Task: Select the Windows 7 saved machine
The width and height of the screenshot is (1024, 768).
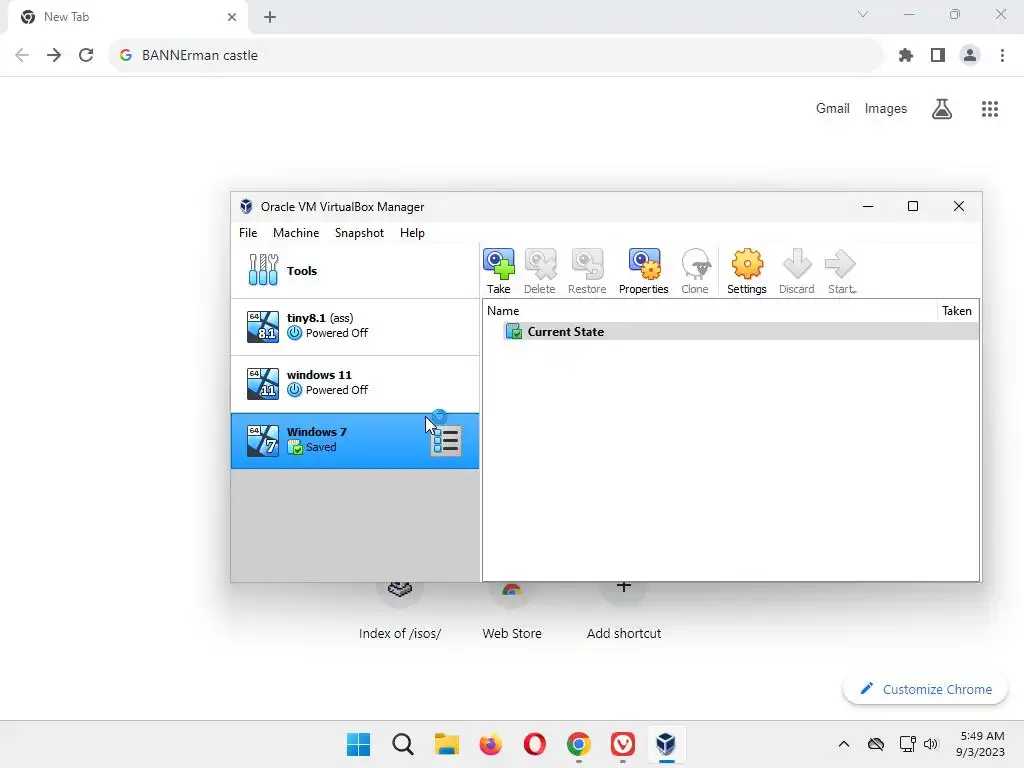Action: [x=355, y=440]
